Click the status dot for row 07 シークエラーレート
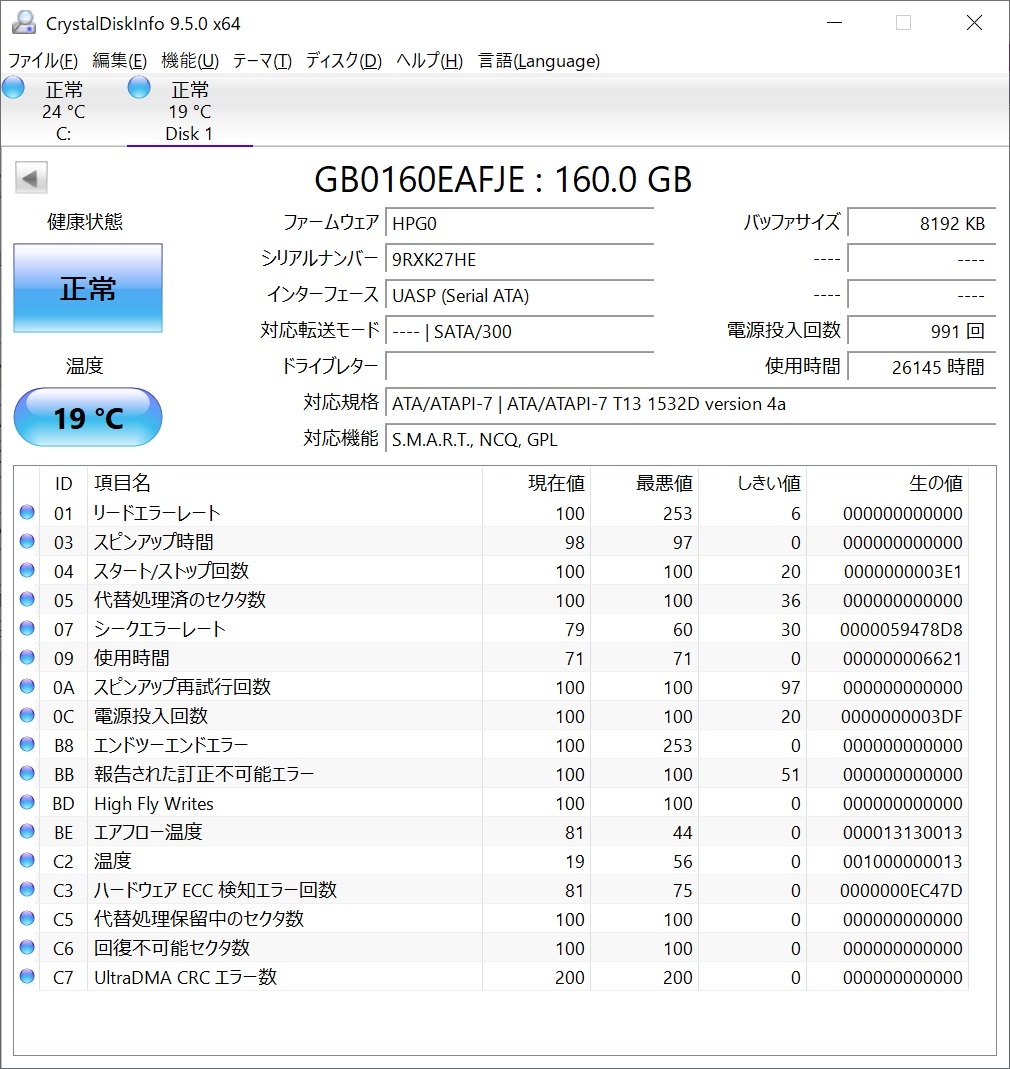Image resolution: width=1010 pixels, height=1069 pixels. 27,629
